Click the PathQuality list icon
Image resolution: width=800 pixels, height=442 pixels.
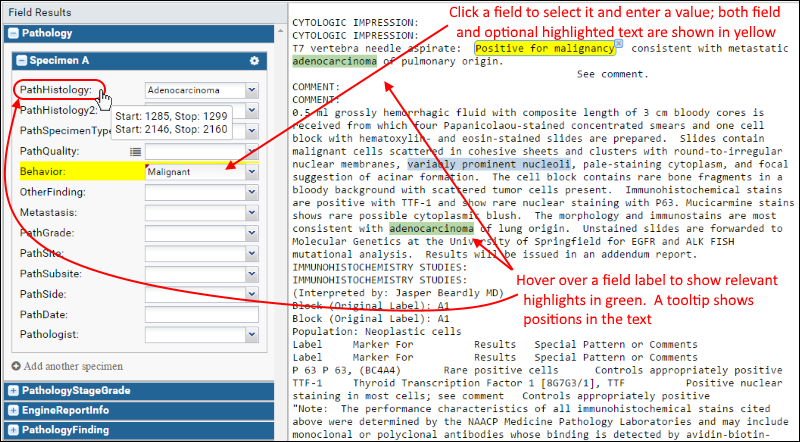[x=135, y=152]
